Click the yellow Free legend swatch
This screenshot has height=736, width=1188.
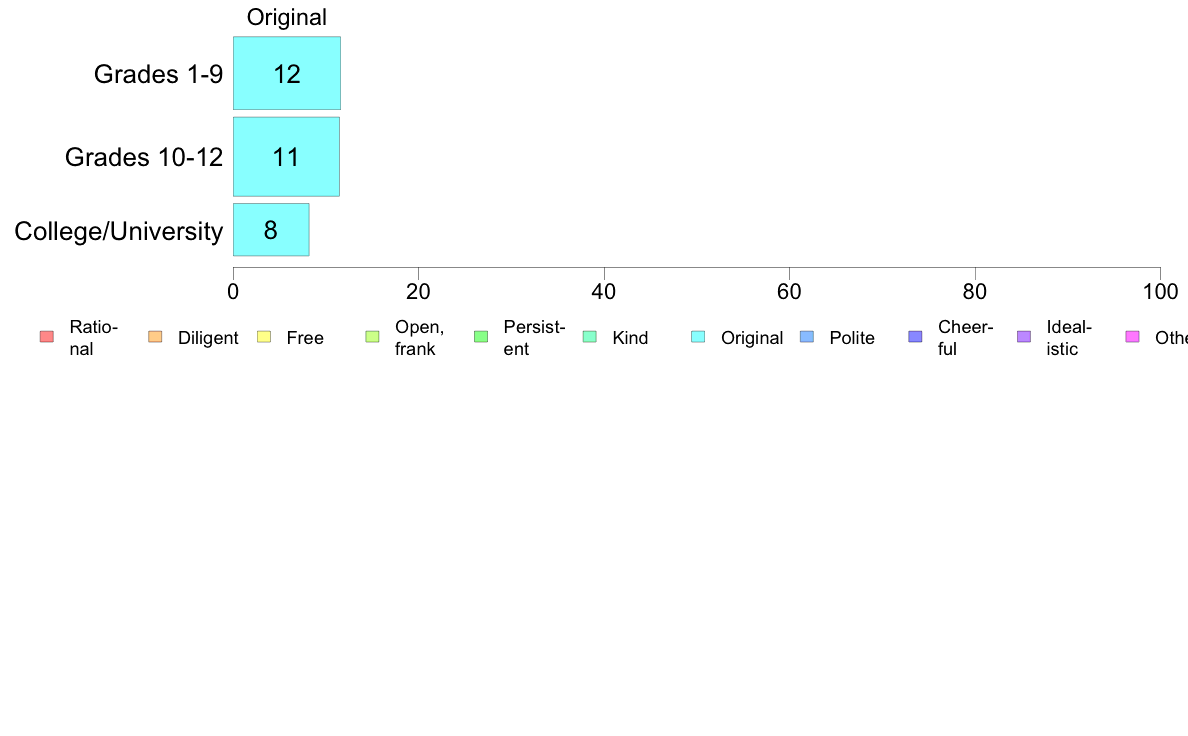coord(264,337)
